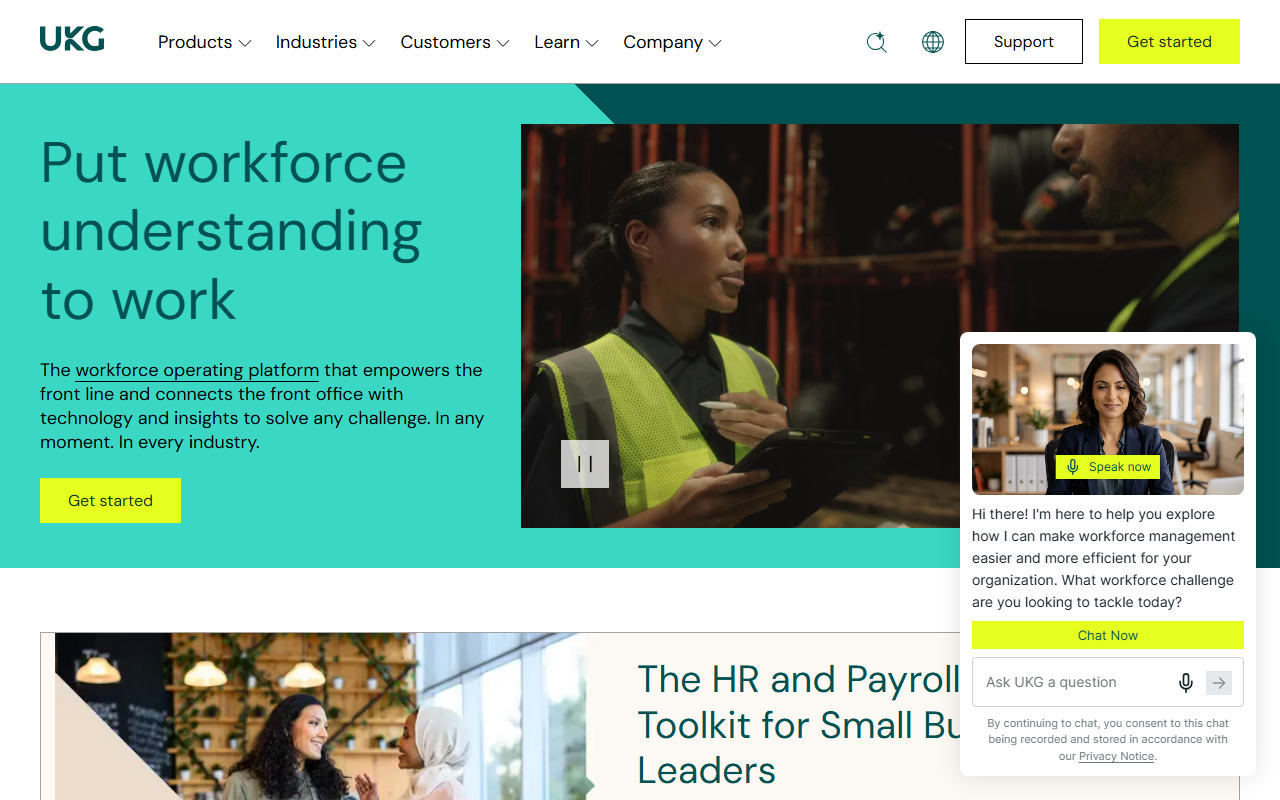Click the Speak now button
Screen dimensions: 1280x800
click(1108, 467)
